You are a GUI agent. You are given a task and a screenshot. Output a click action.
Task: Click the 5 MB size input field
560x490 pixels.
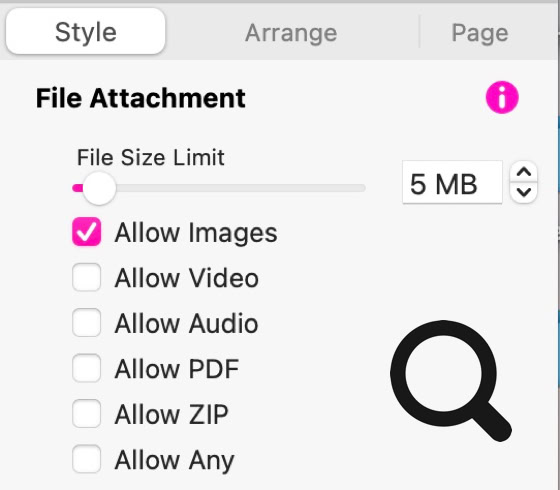tap(452, 182)
